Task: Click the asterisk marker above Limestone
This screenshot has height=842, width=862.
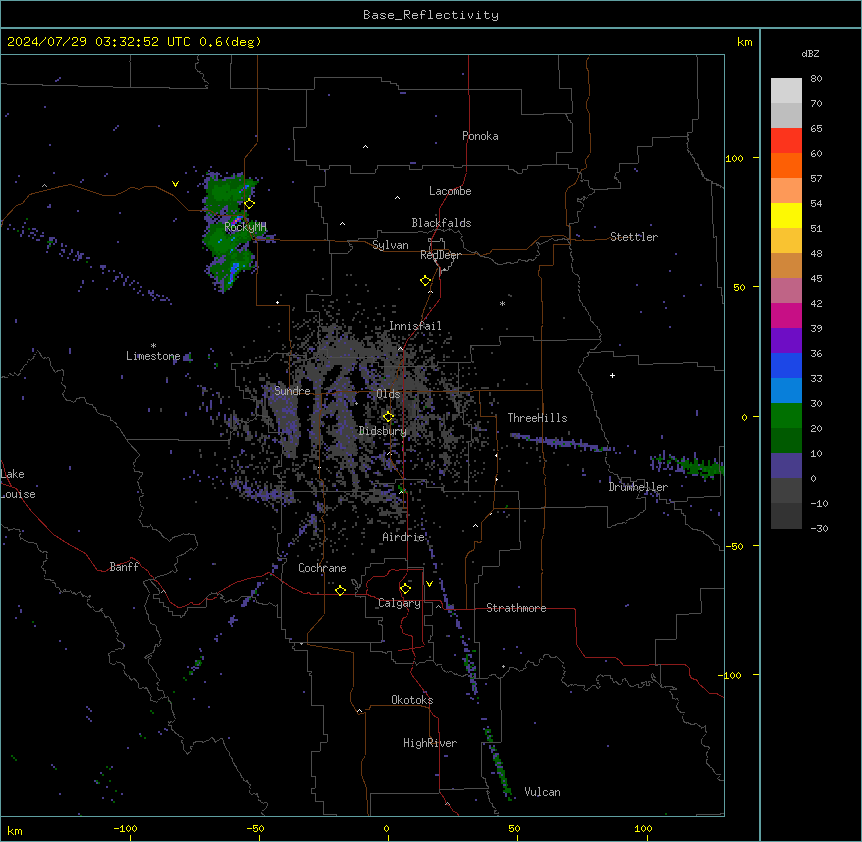Action: [x=153, y=346]
